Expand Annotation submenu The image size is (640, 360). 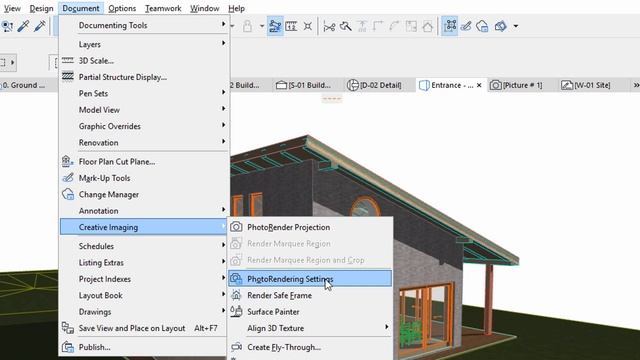click(x=144, y=211)
